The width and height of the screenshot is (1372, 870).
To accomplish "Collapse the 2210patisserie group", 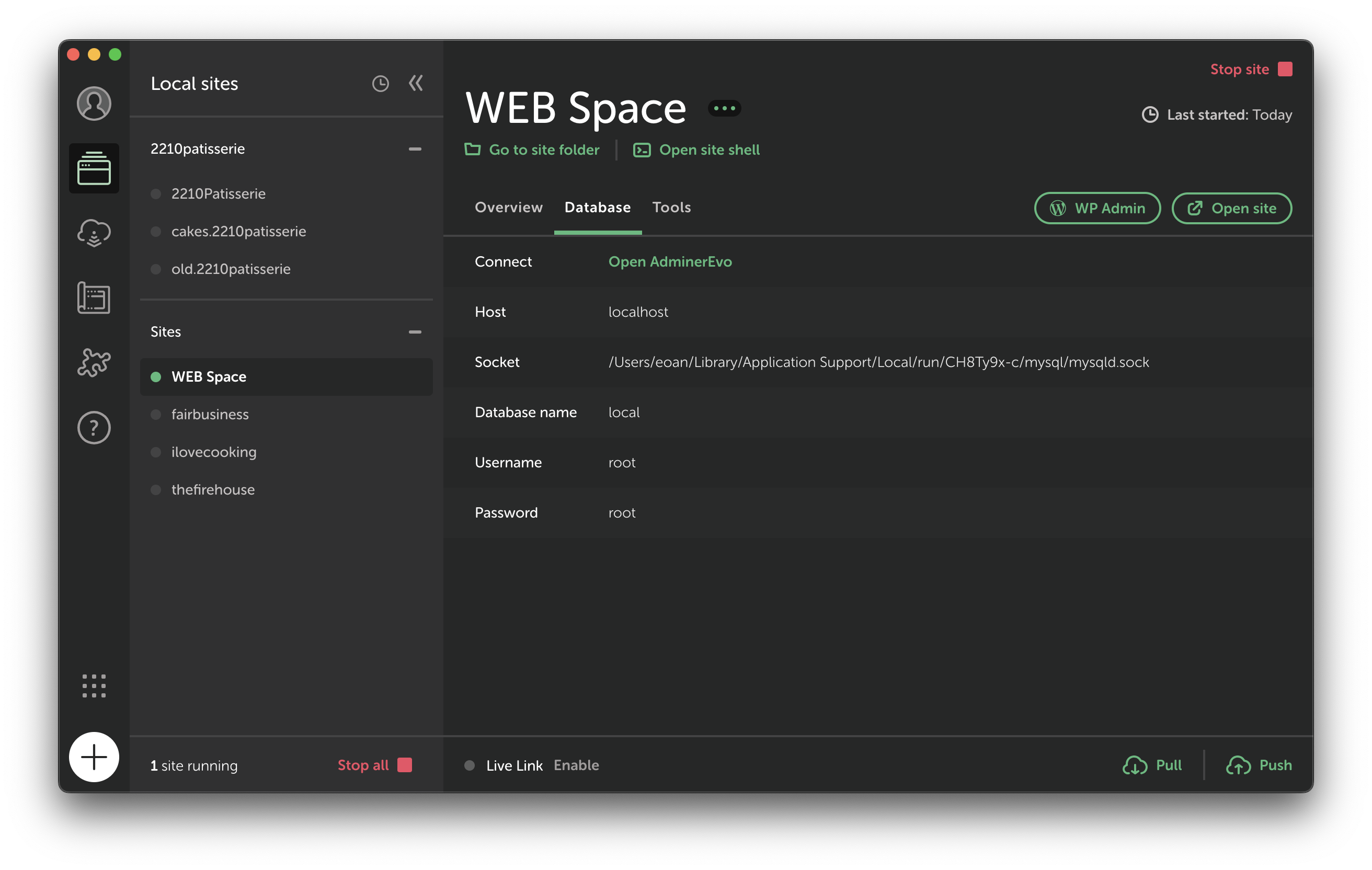I will point(415,148).
